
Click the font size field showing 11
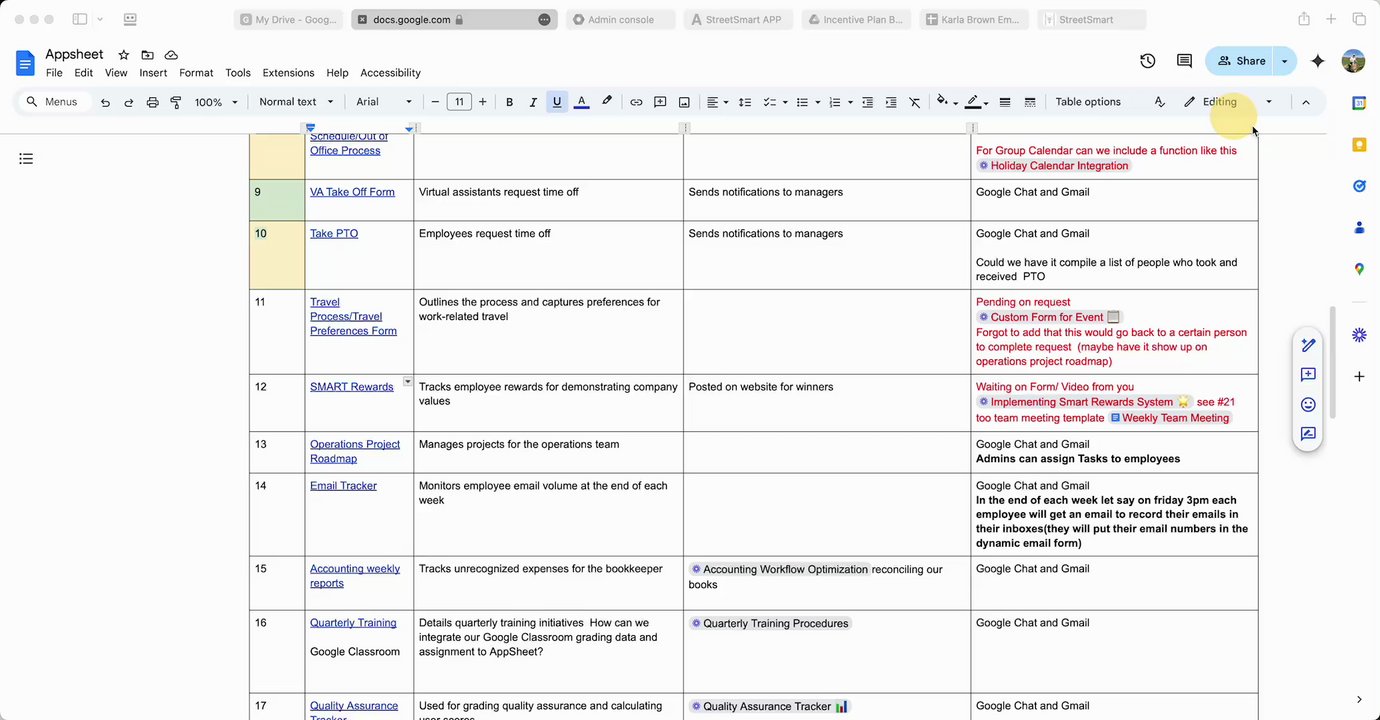pyautogui.click(x=459, y=102)
